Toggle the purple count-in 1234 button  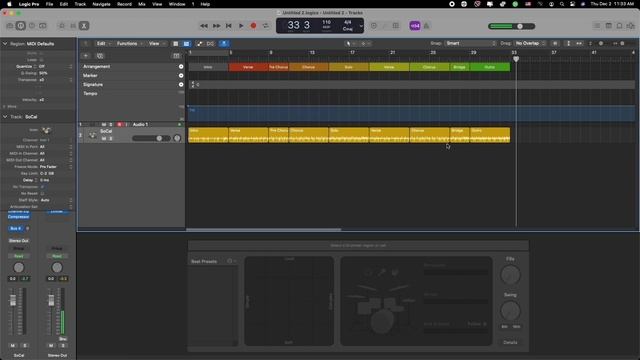point(415,26)
